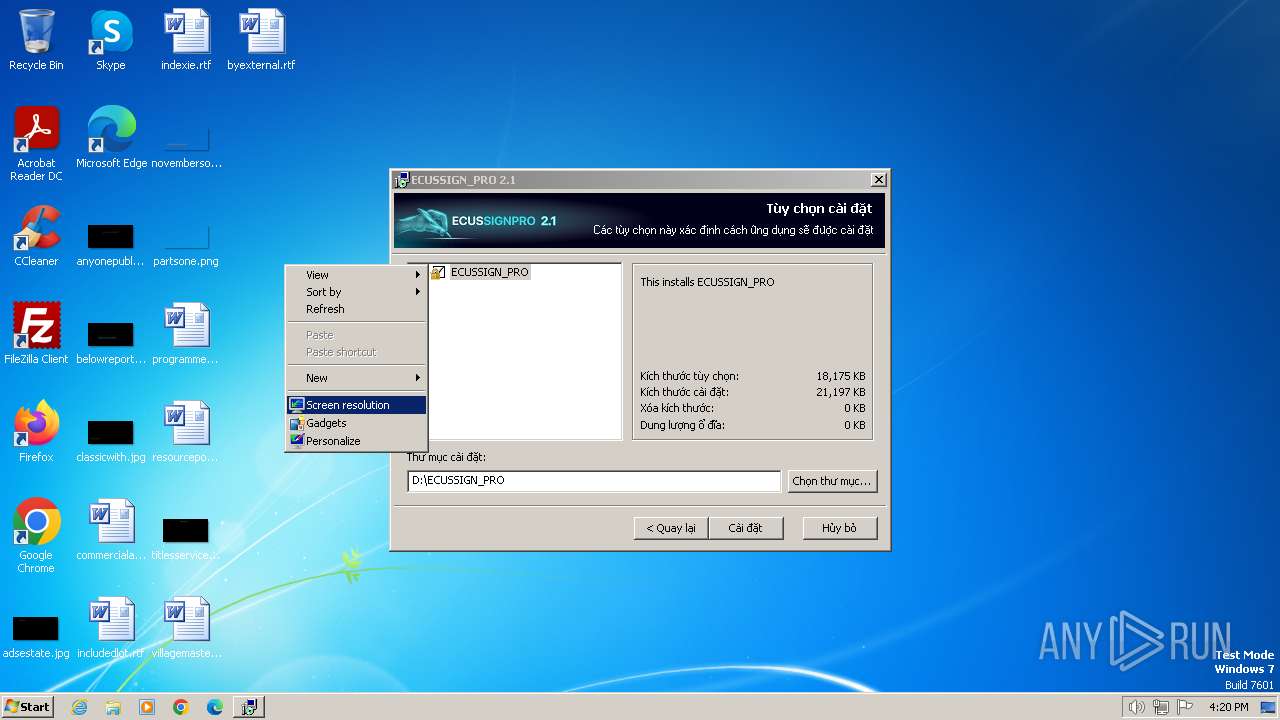Image resolution: width=1280 pixels, height=720 pixels.
Task: Launch Firefox from the desktop
Action: coord(36,432)
